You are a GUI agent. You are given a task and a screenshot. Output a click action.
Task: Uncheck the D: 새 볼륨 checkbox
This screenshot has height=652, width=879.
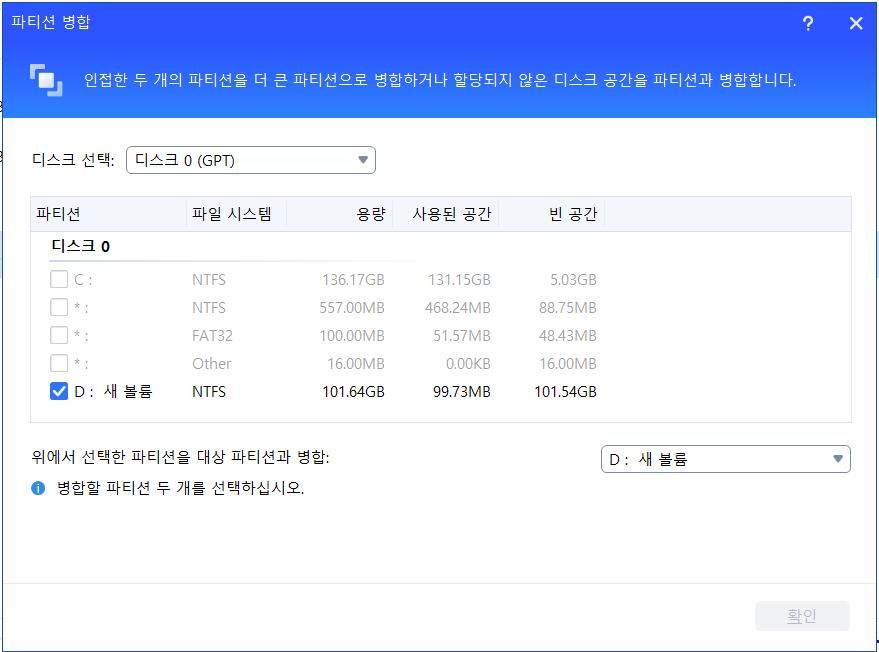[59, 392]
